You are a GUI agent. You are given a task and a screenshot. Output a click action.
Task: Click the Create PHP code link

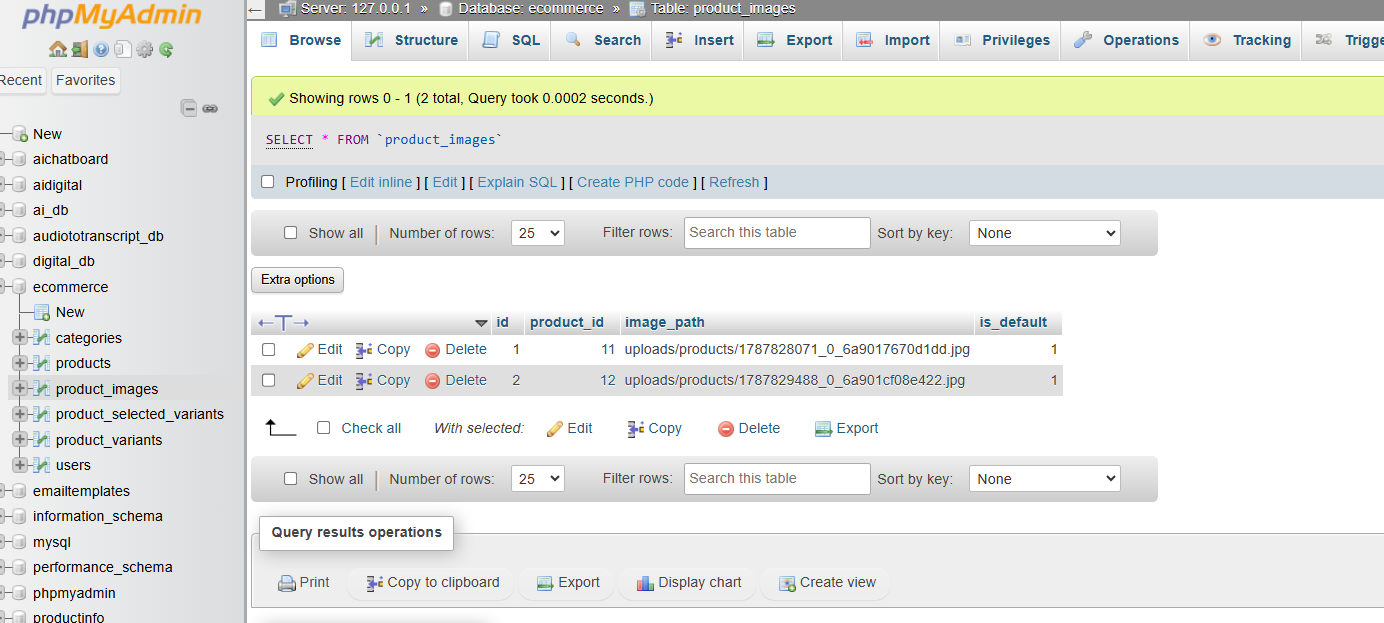pos(633,182)
